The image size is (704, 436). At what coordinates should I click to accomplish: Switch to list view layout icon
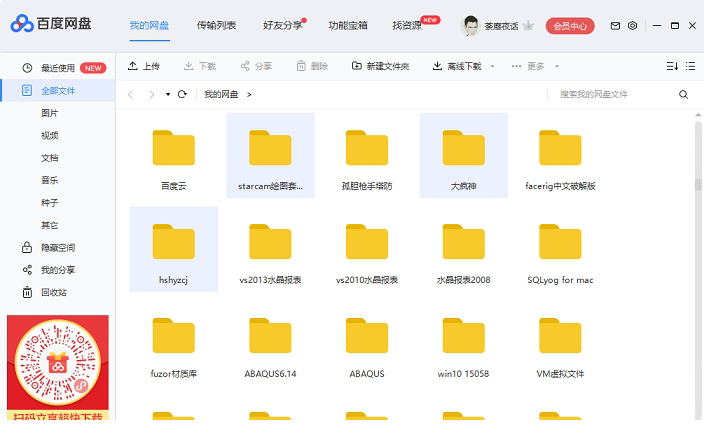[691, 66]
